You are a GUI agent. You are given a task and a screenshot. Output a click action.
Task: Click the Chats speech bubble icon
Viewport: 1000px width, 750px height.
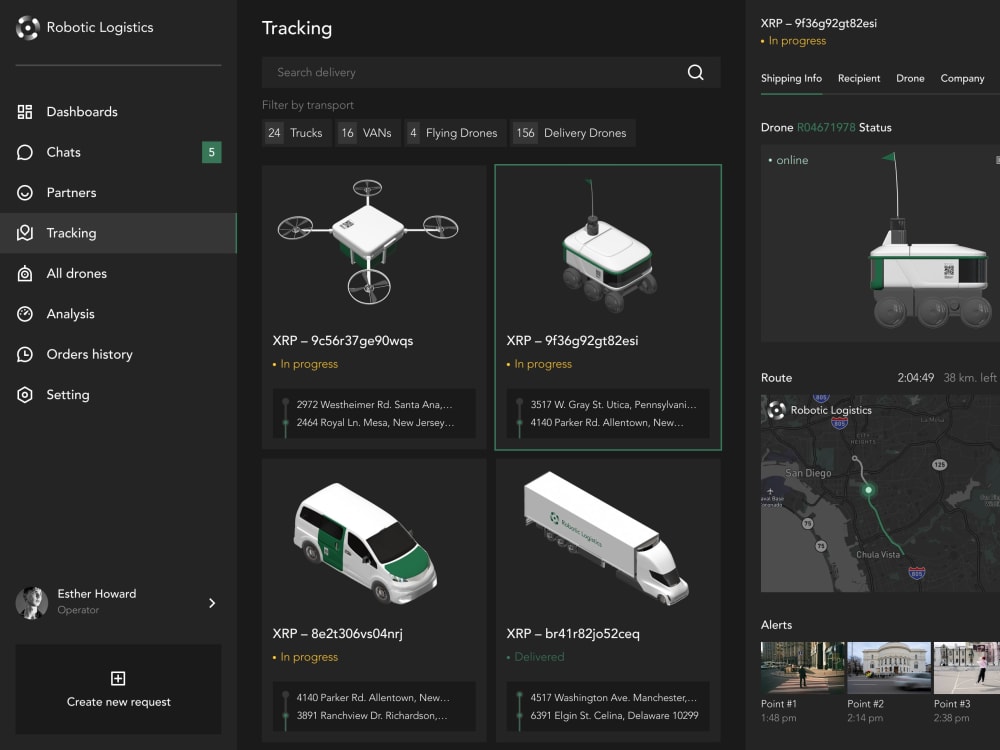pos(25,152)
